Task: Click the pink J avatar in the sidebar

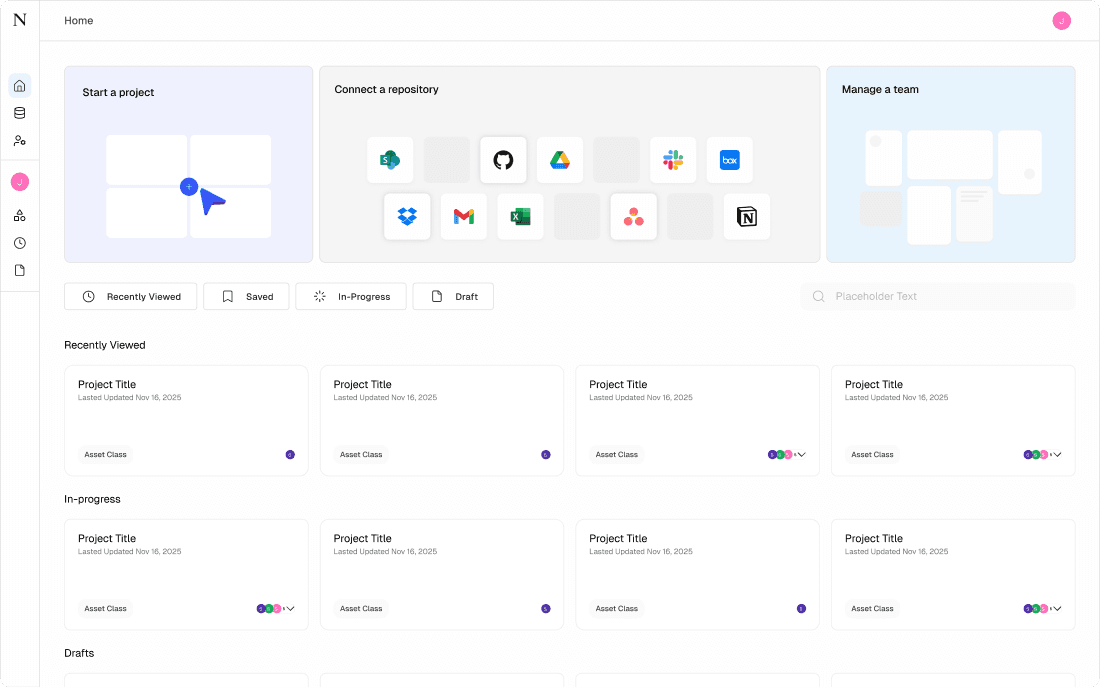Action: click(20, 182)
